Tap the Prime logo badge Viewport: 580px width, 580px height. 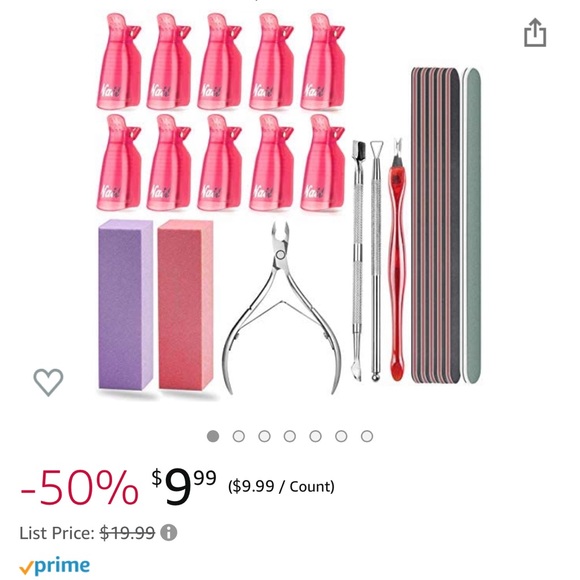54,566
